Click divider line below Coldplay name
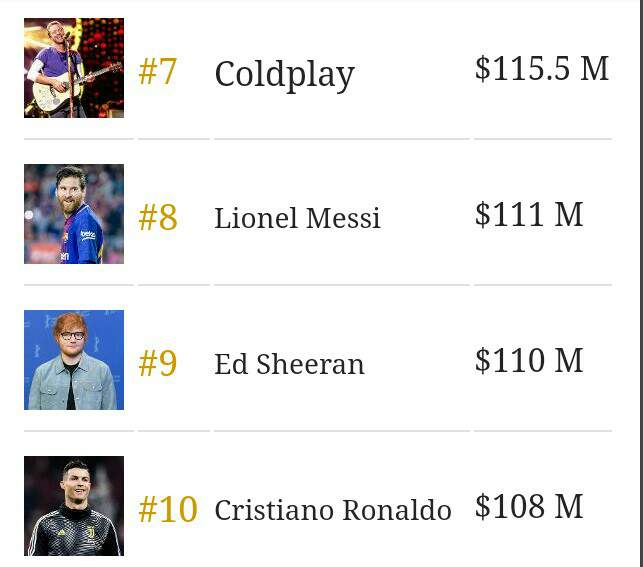 pyautogui.click(x=341, y=139)
